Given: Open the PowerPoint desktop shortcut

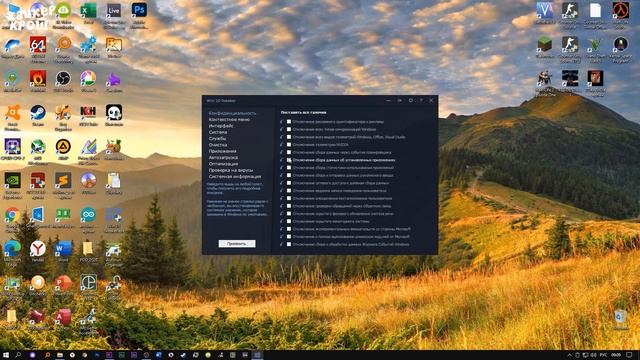Looking at the screenshot, I should click(63, 282).
